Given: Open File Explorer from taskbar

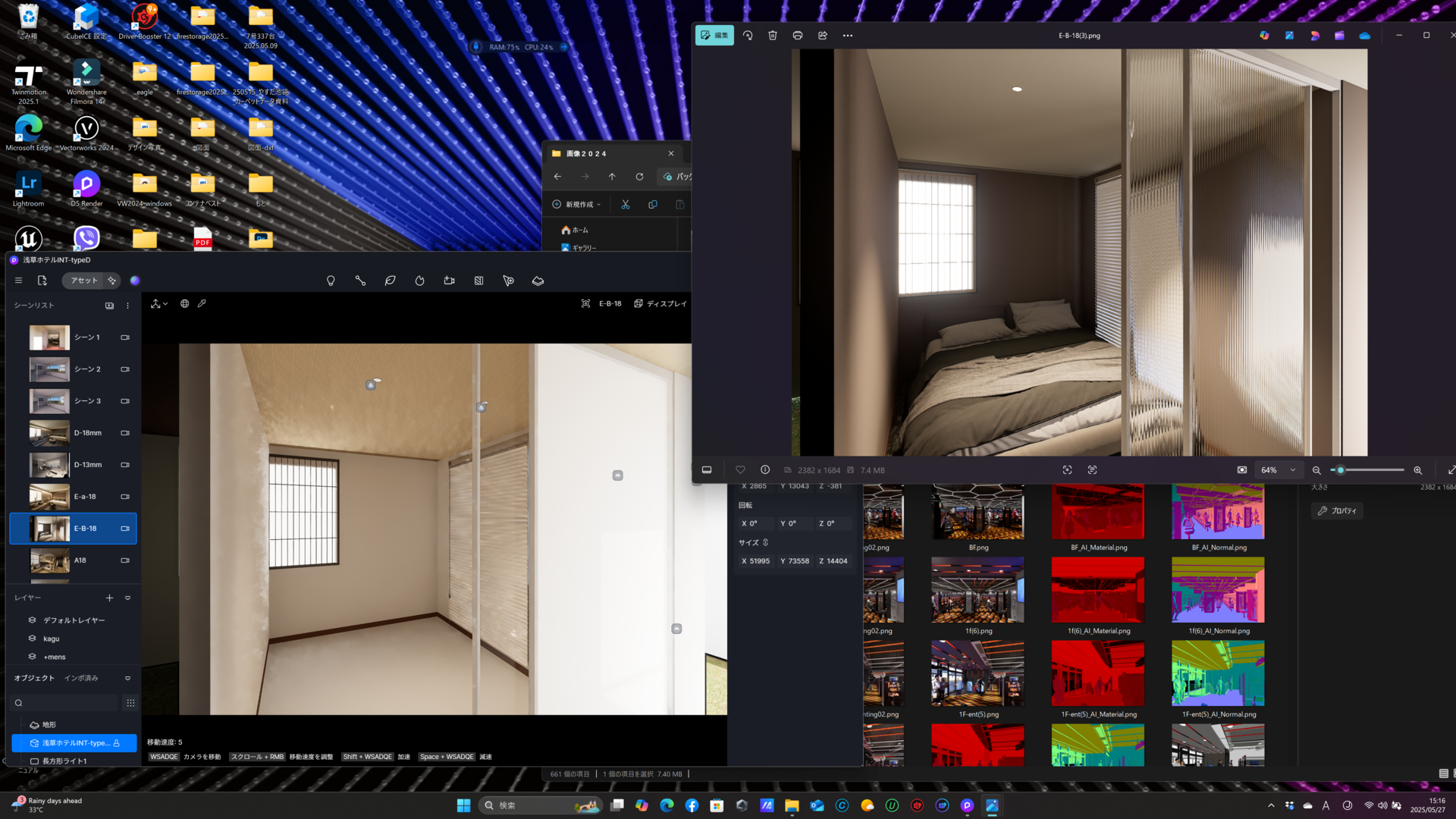Looking at the screenshot, I should tap(792, 805).
